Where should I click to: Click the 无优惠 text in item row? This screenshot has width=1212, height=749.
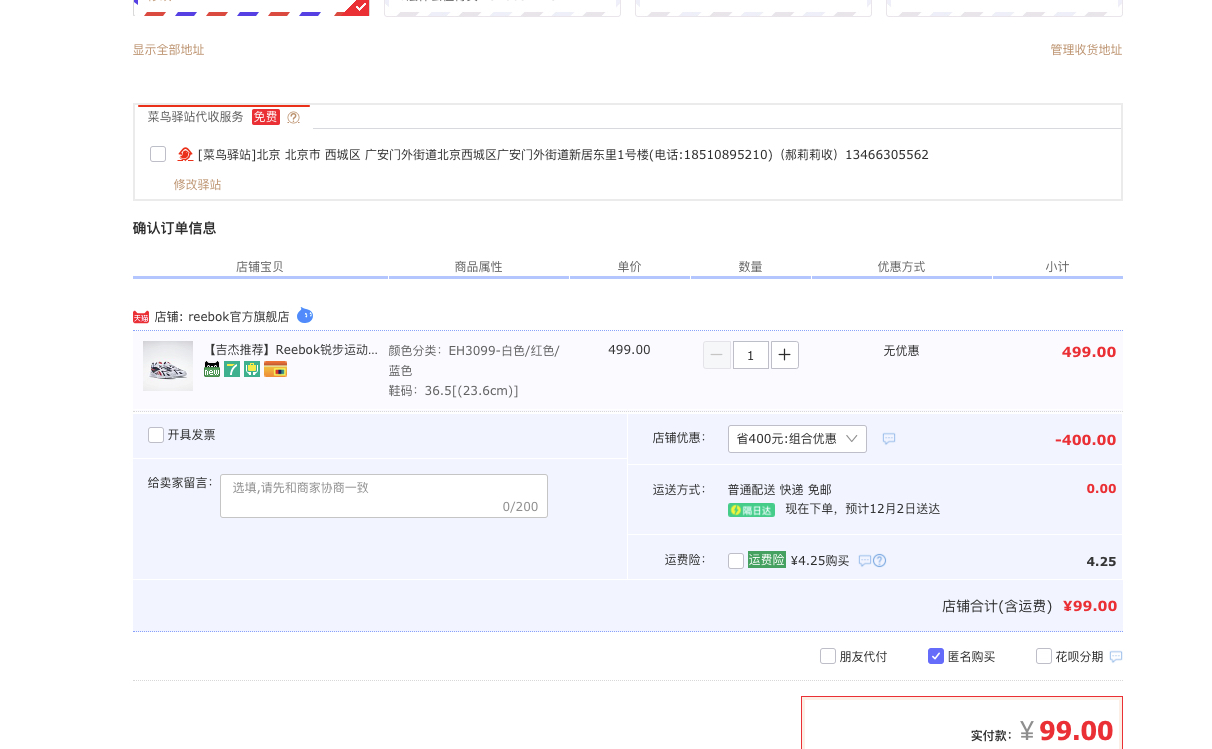coord(901,351)
